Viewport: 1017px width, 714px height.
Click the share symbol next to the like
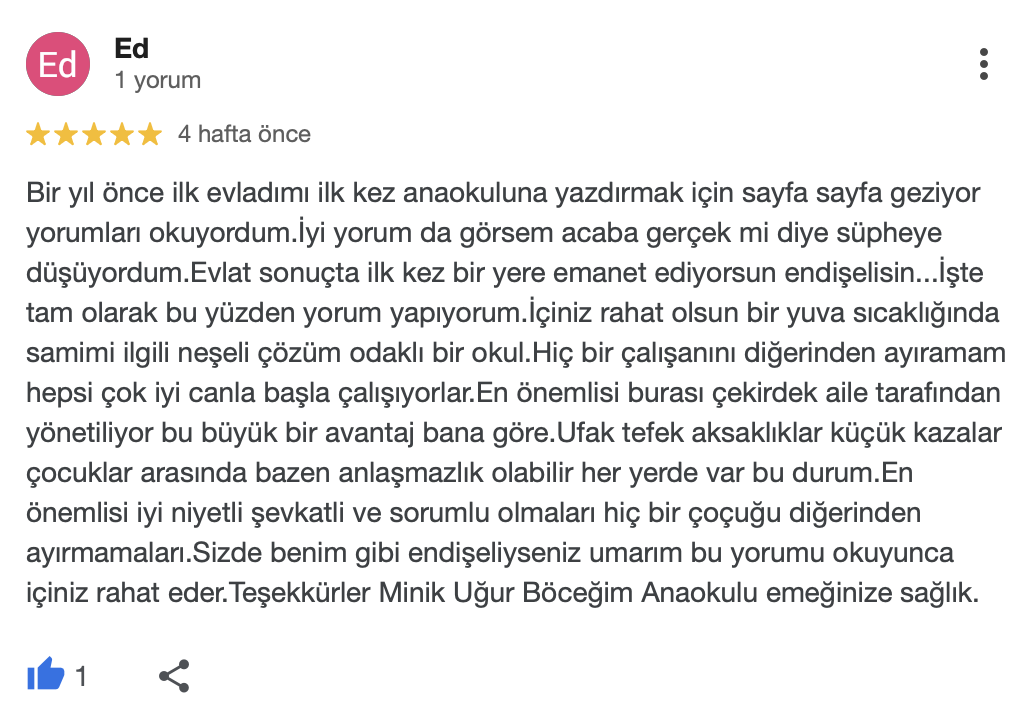(x=172, y=674)
